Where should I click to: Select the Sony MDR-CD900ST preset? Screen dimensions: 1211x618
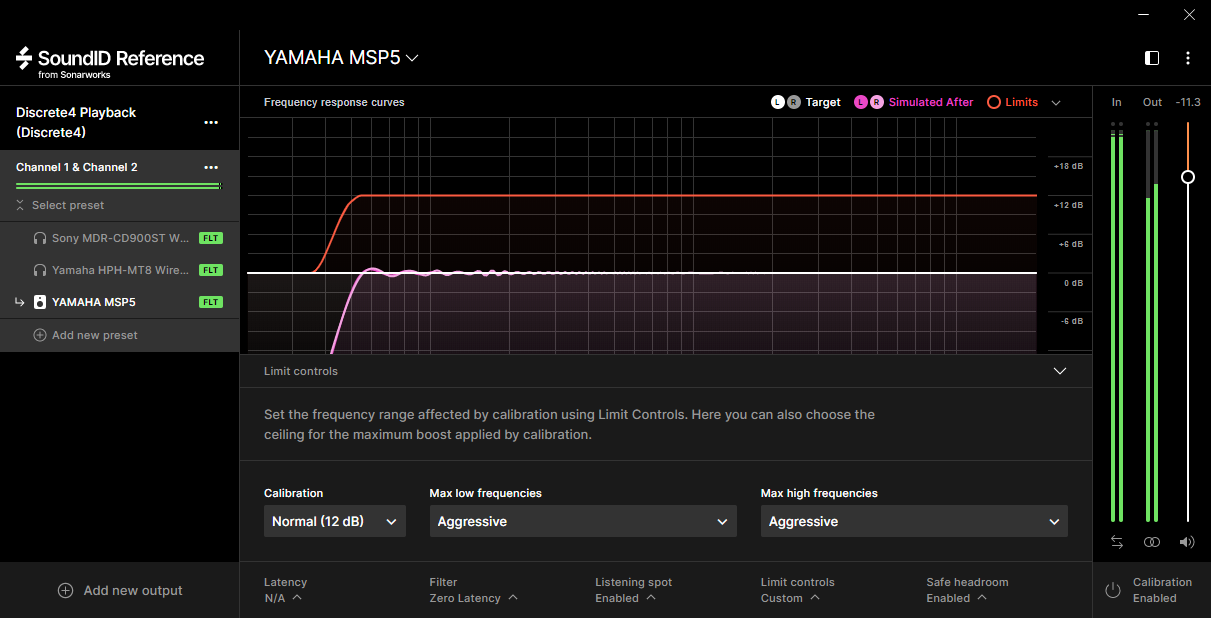click(x=120, y=239)
